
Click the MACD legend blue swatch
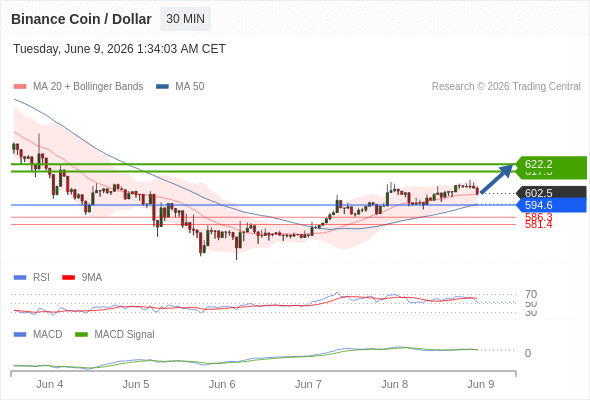coord(20,335)
